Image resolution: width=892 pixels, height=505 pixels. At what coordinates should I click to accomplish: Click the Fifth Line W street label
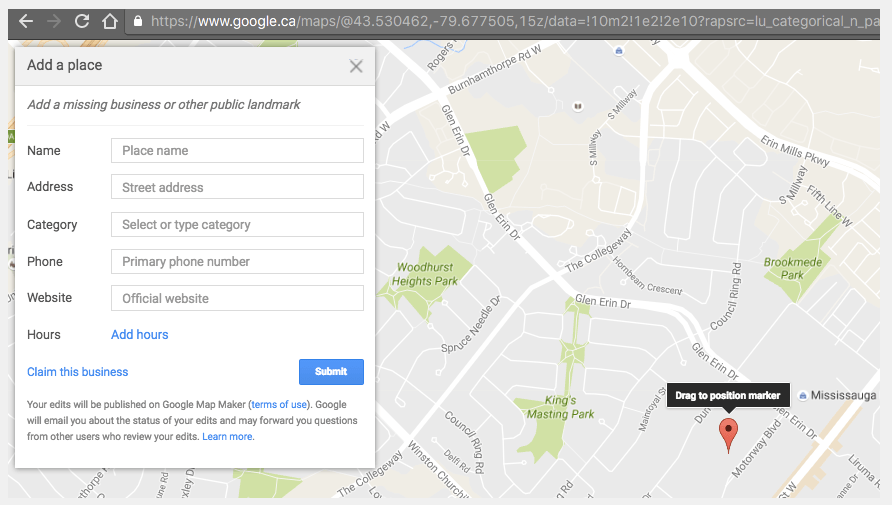829,206
